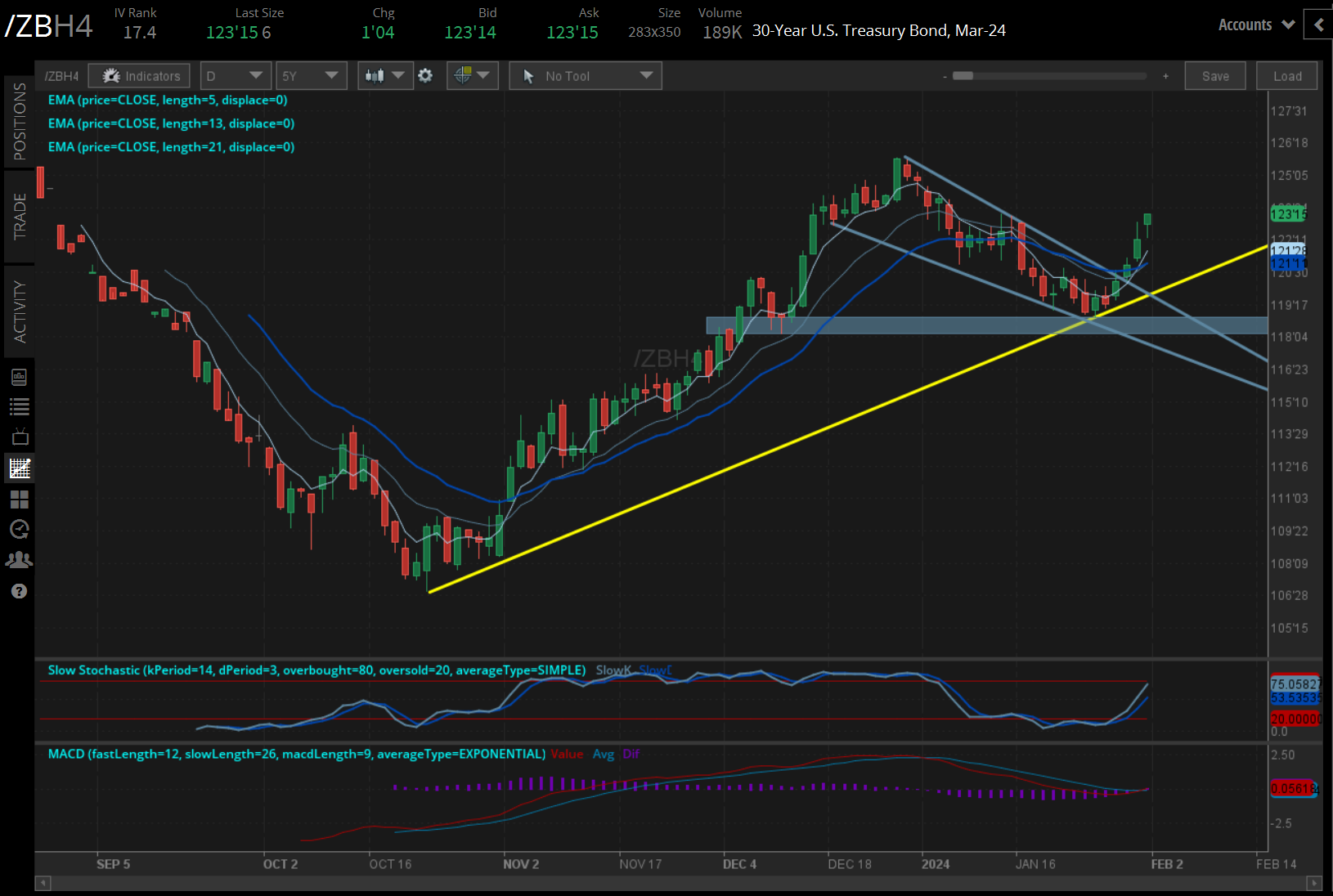
Task: Click the help question mark icon
Action: click(20, 591)
